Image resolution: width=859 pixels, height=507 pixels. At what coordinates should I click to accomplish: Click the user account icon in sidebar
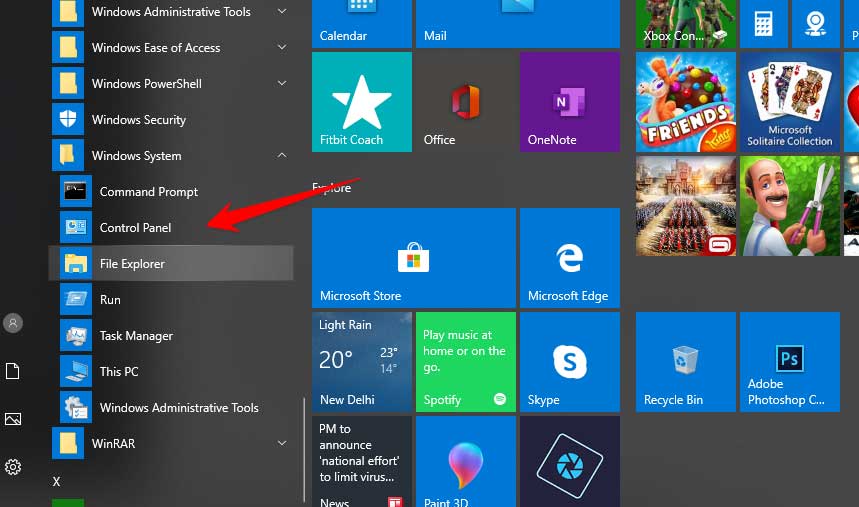pyautogui.click(x=13, y=323)
